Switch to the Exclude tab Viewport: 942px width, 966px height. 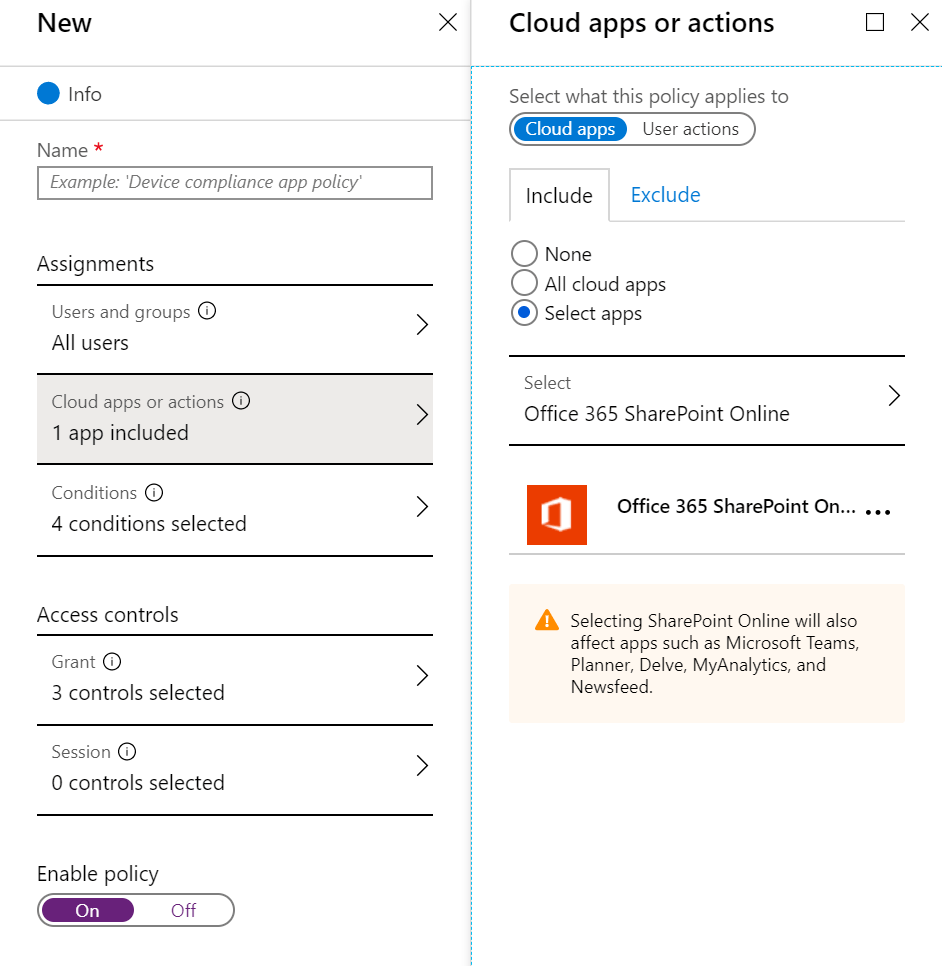click(x=664, y=194)
